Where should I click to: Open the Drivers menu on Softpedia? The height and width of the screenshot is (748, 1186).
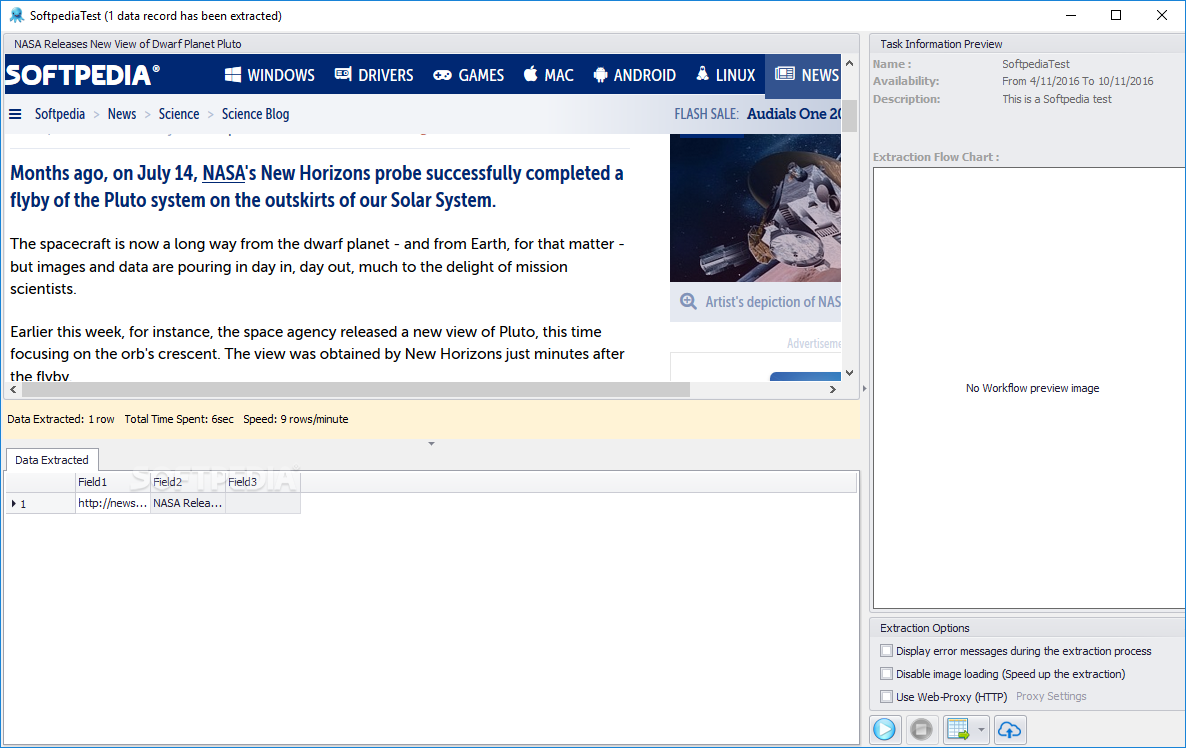(374, 75)
